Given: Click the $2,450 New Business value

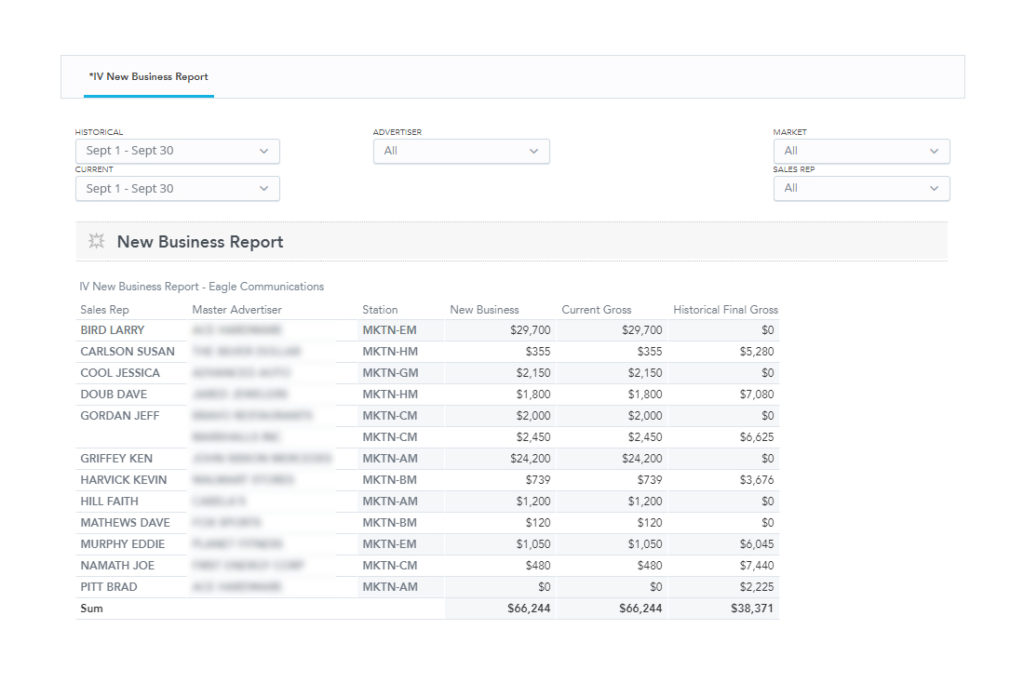Looking at the screenshot, I should 533,437.
